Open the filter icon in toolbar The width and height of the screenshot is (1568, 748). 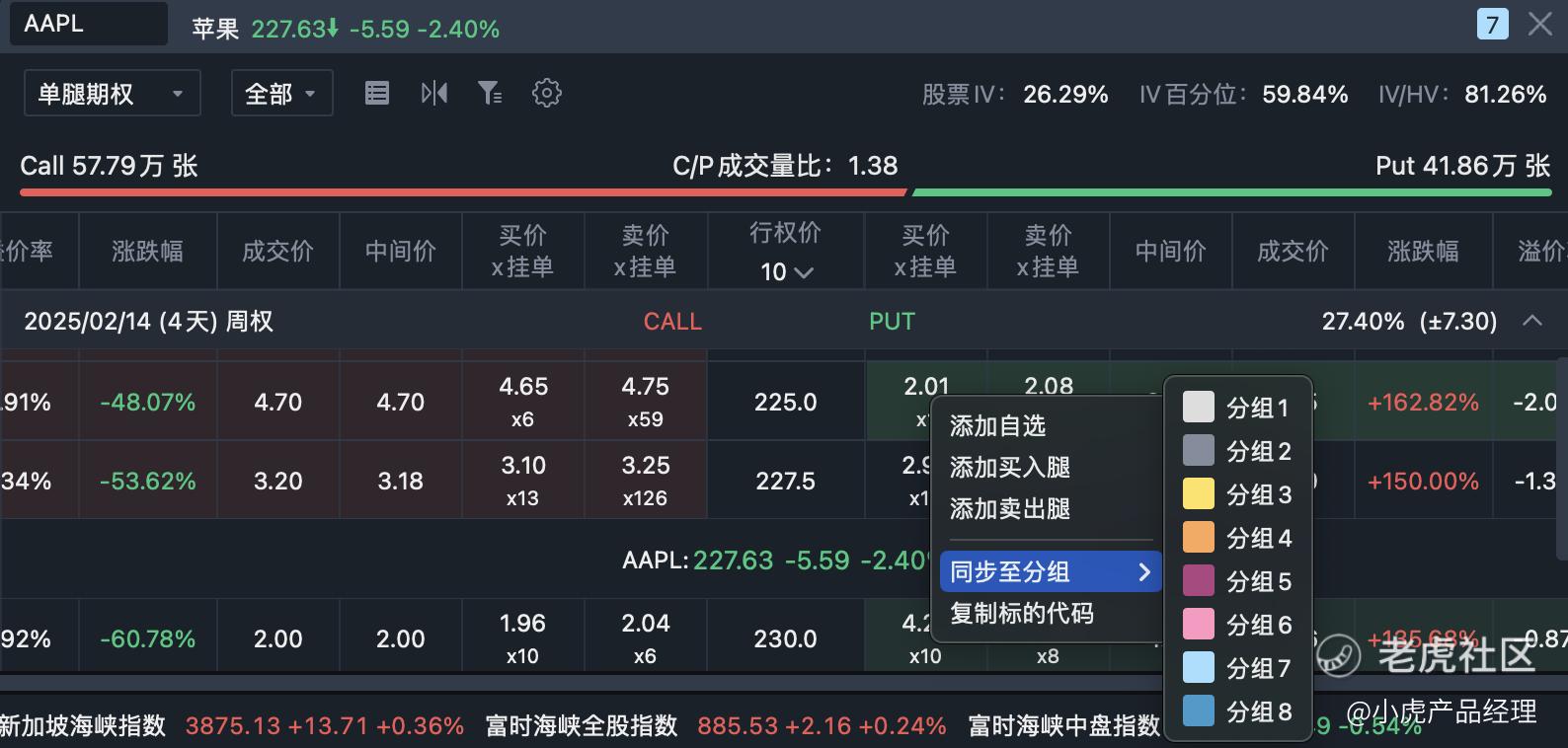(490, 94)
